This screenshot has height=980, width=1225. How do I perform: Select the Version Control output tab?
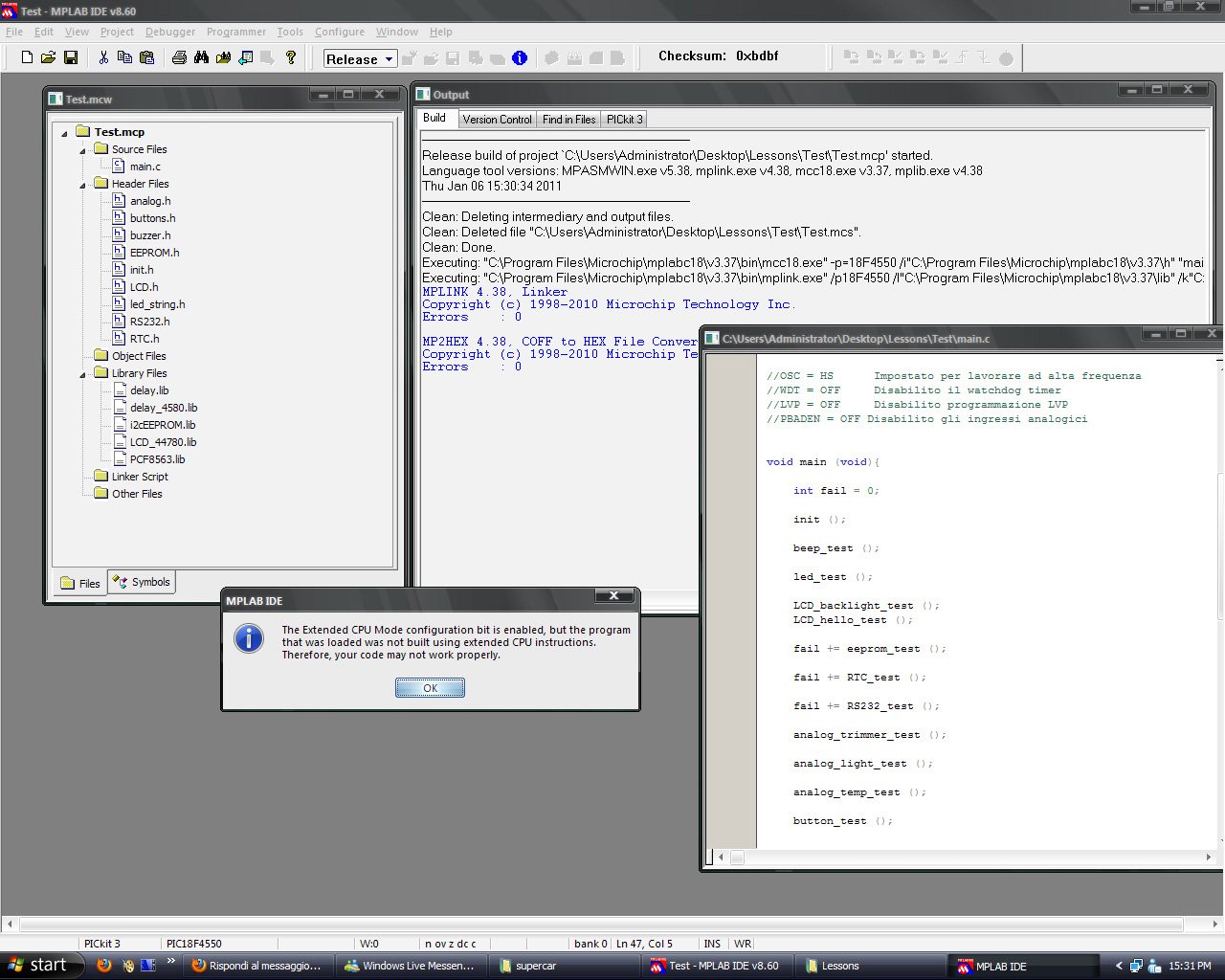tap(497, 119)
